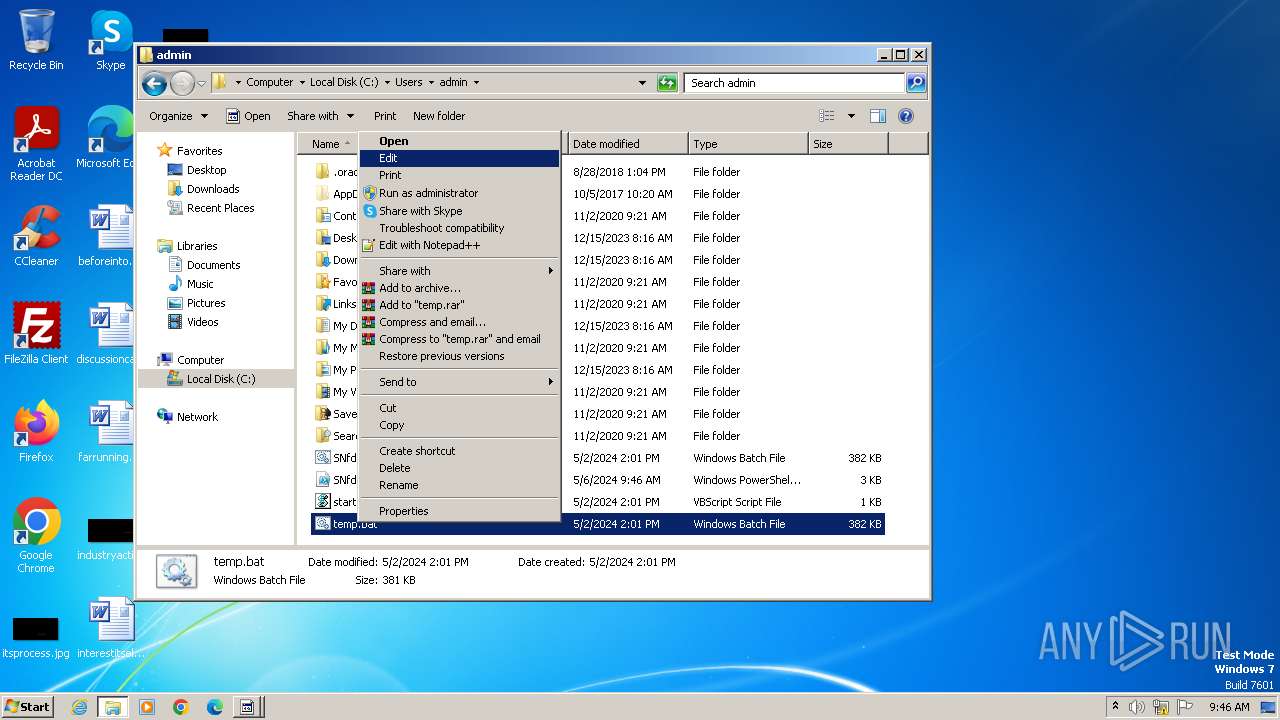
Task: Open FileZilla Client shortcut
Action: tap(36, 333)
